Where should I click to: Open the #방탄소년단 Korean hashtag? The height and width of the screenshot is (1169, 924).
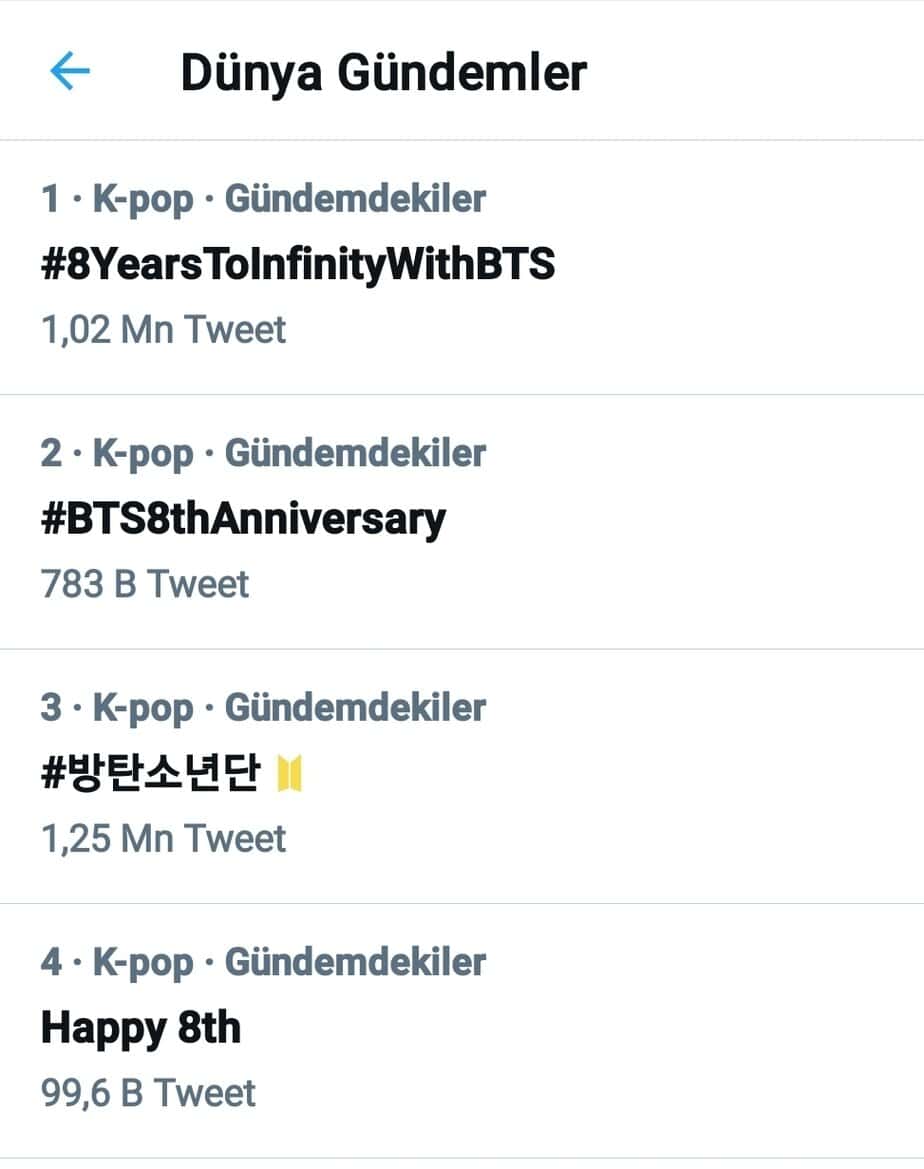click(151, 774)
